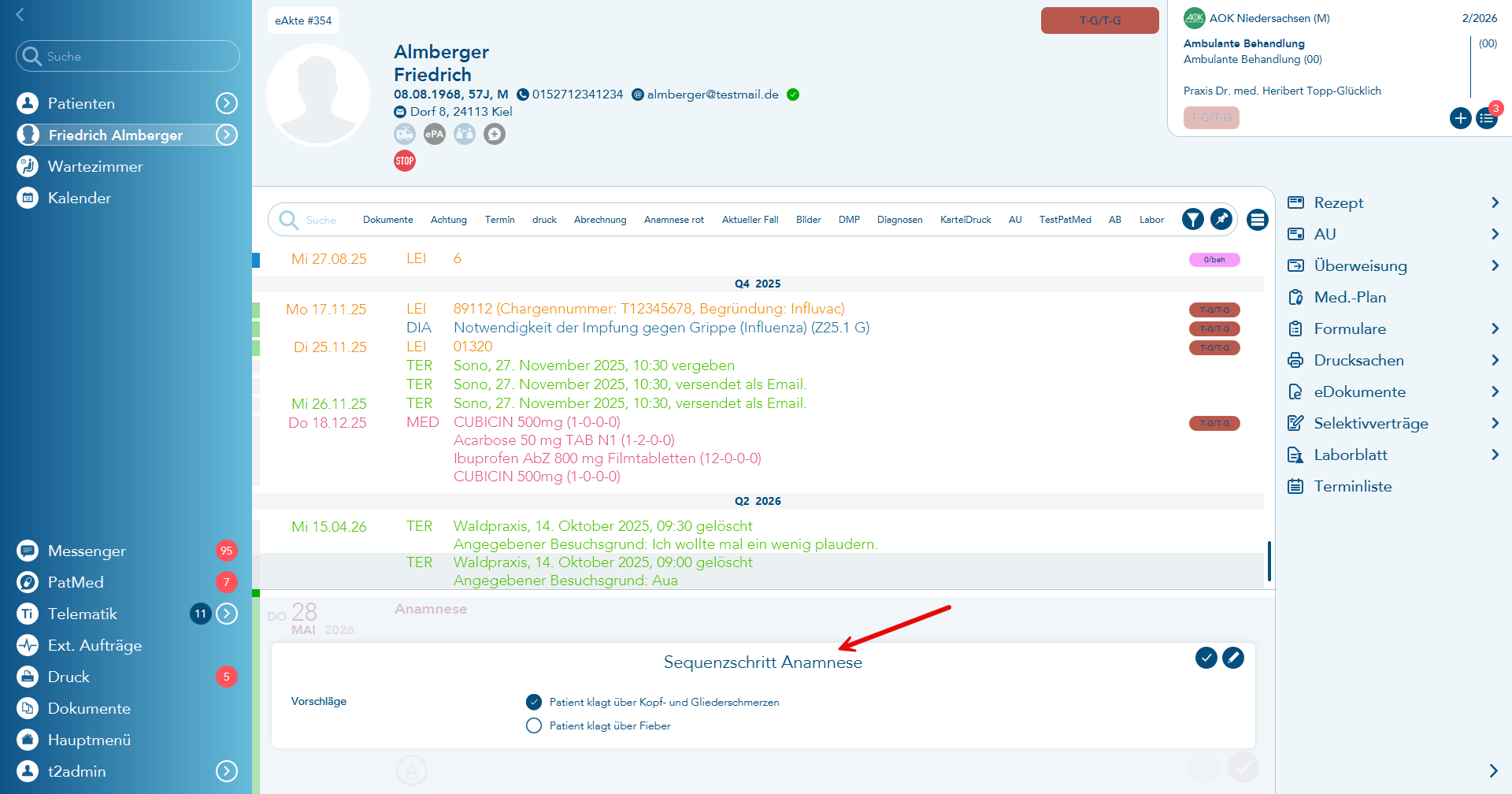
Task: Open case list icon with badge 3
Action: 1487,118
